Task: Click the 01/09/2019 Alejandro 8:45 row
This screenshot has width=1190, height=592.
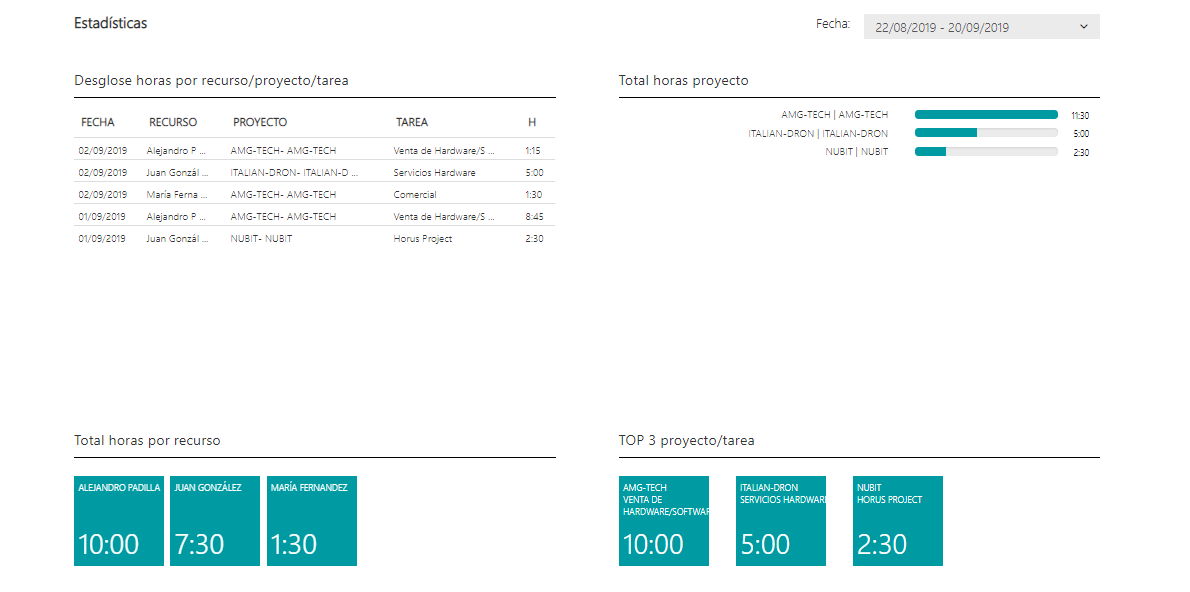Action: pos(314,216)
